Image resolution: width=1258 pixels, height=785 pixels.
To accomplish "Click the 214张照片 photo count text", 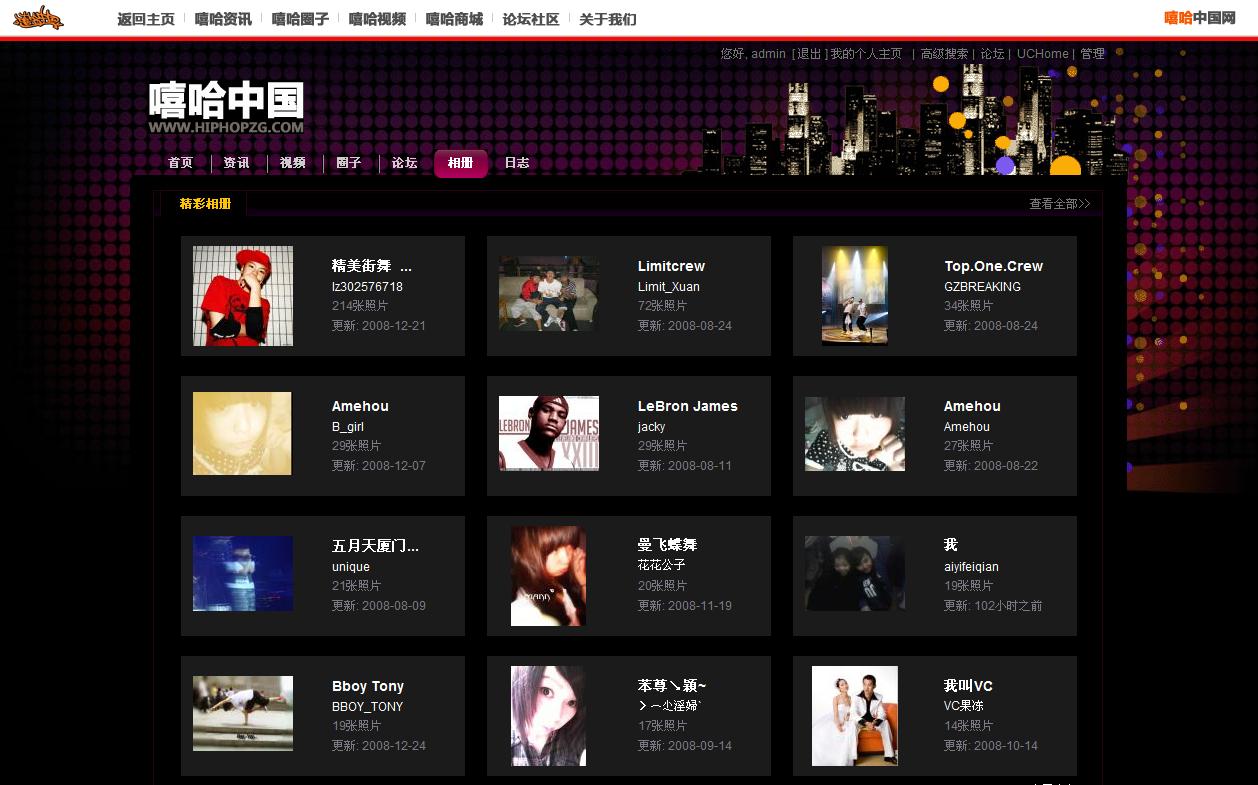I will point(360,306).
